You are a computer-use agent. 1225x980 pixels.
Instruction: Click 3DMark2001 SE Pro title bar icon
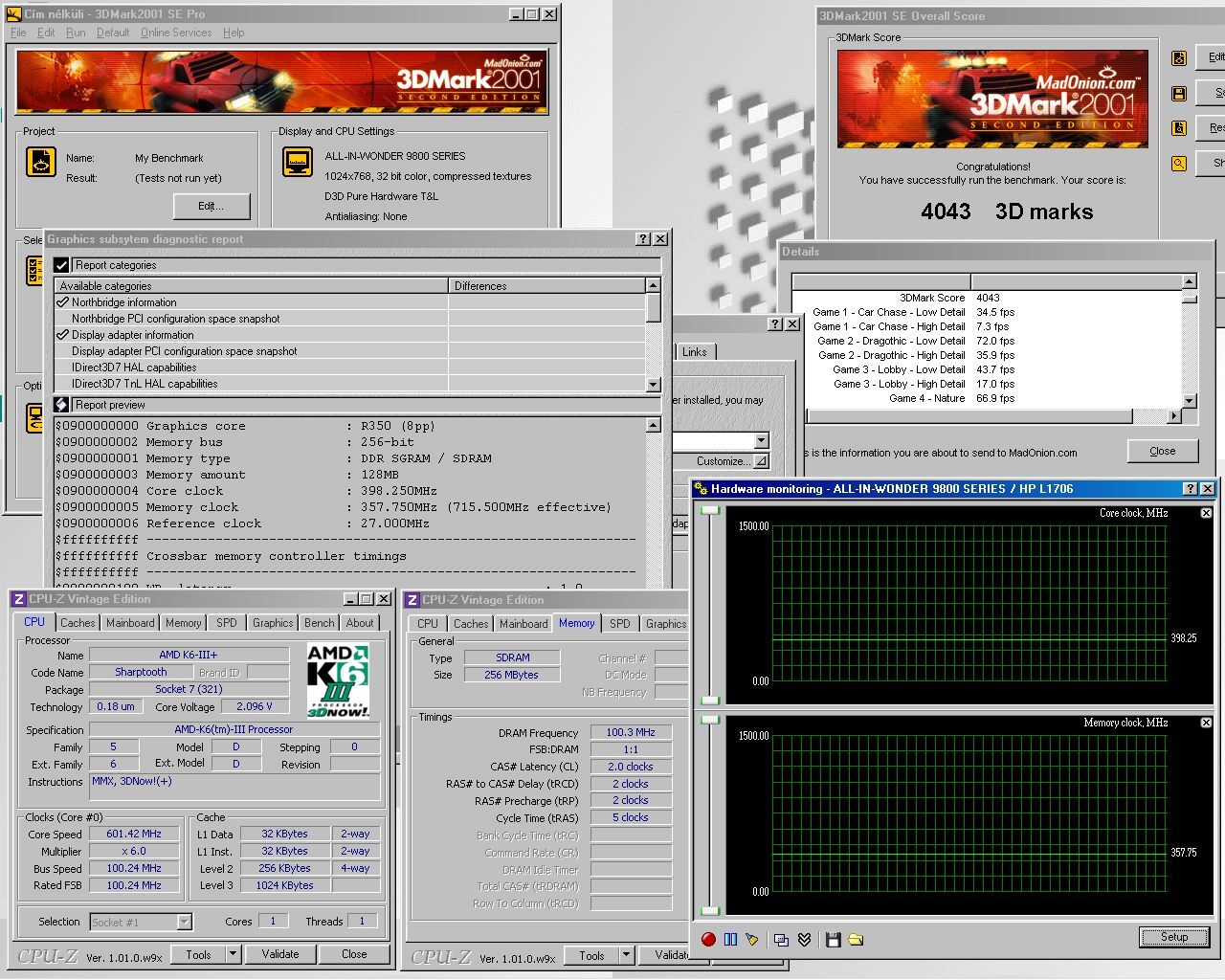13,13
